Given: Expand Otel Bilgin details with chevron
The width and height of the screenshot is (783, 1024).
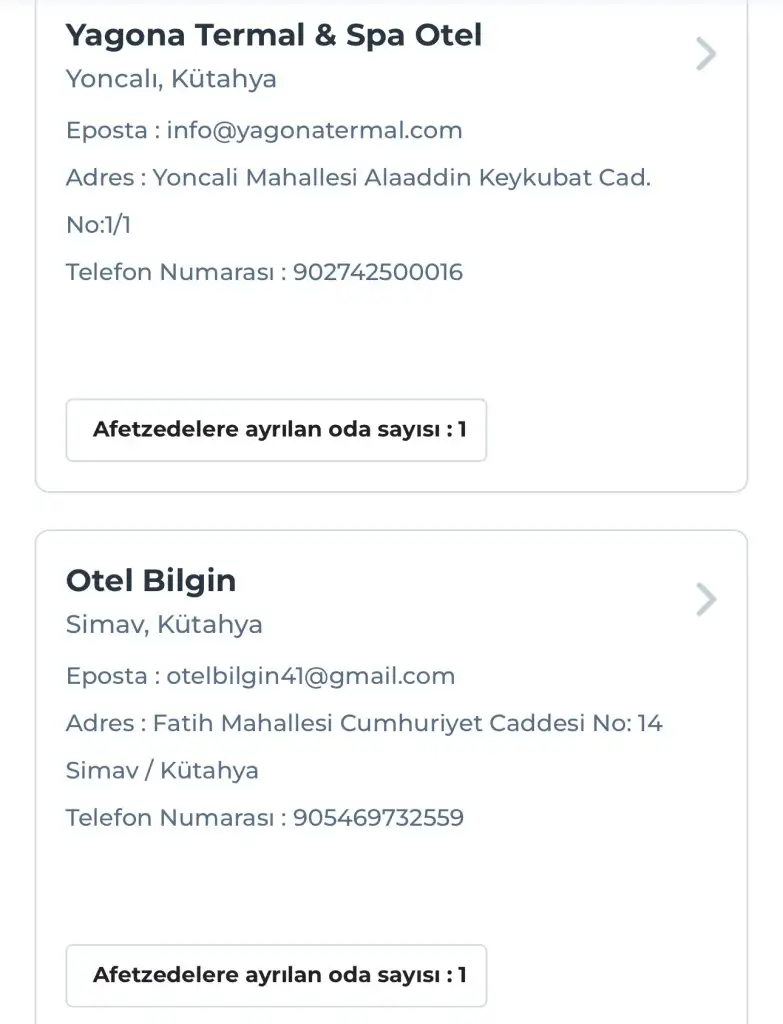Looking at the screenshot, I should (x=706, y=600).
